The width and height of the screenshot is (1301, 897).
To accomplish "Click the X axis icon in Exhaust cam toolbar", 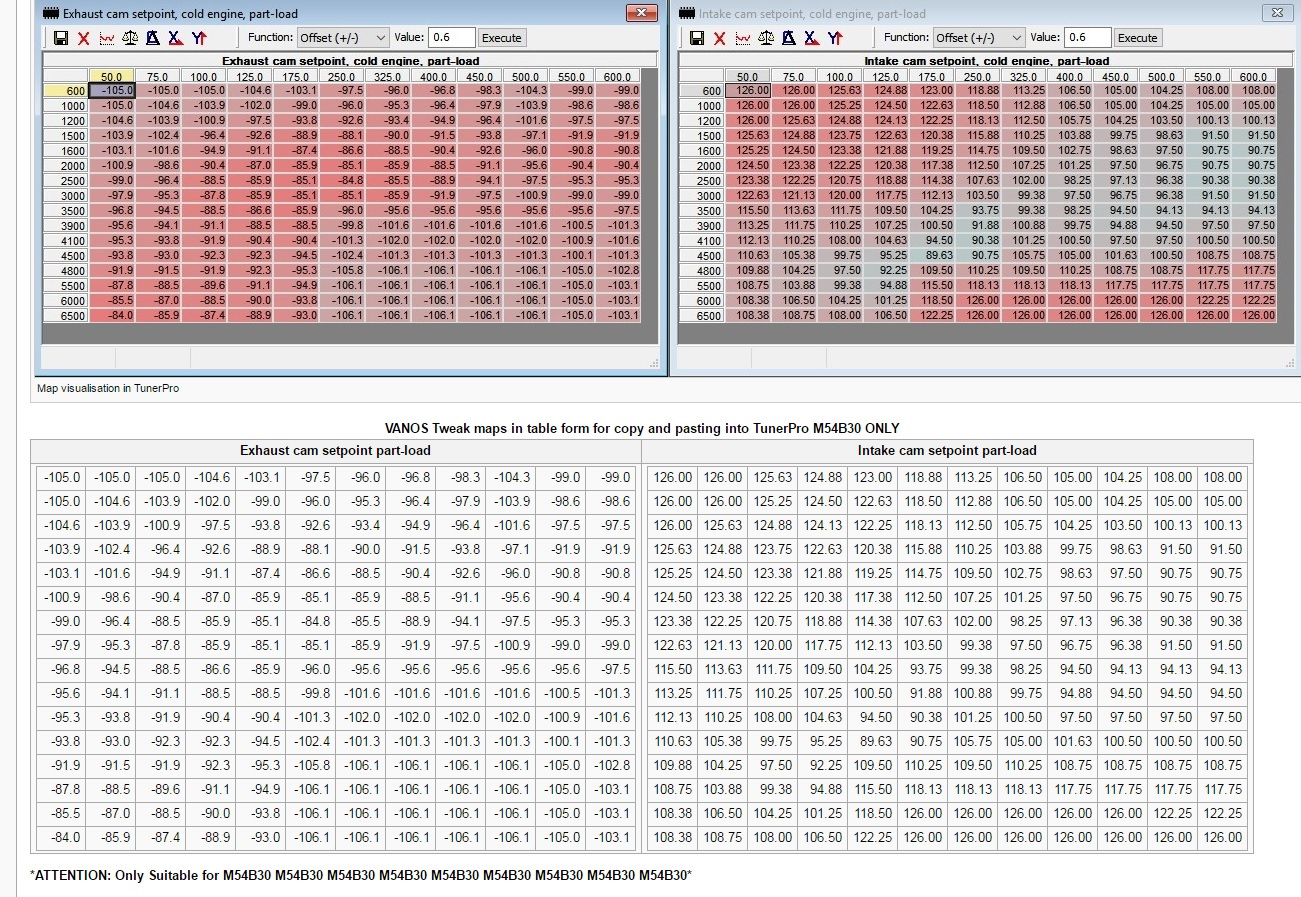I will point(175,38).
